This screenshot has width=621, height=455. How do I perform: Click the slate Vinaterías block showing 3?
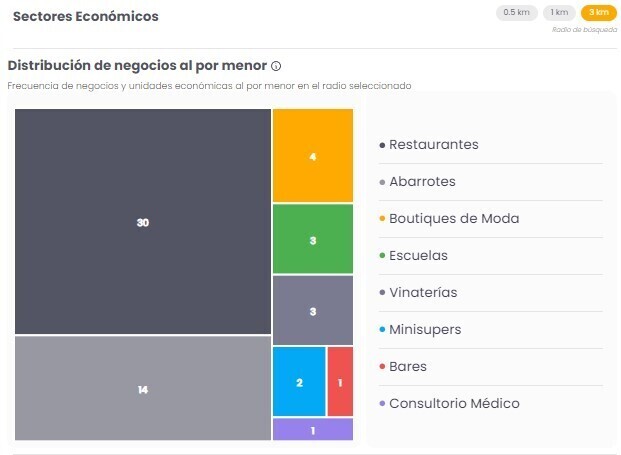[313, 311]
